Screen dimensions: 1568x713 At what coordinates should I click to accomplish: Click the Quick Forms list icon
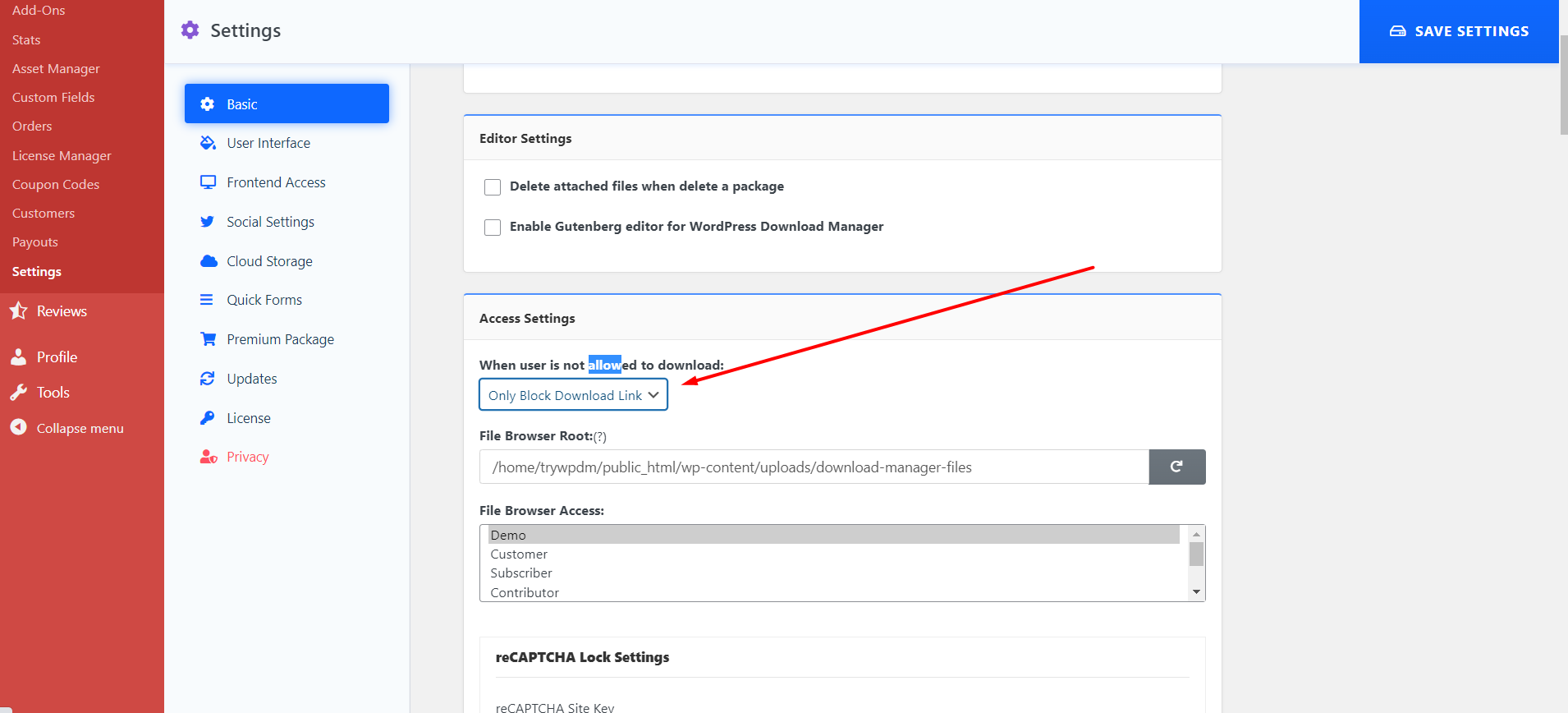tap(207, 300)
